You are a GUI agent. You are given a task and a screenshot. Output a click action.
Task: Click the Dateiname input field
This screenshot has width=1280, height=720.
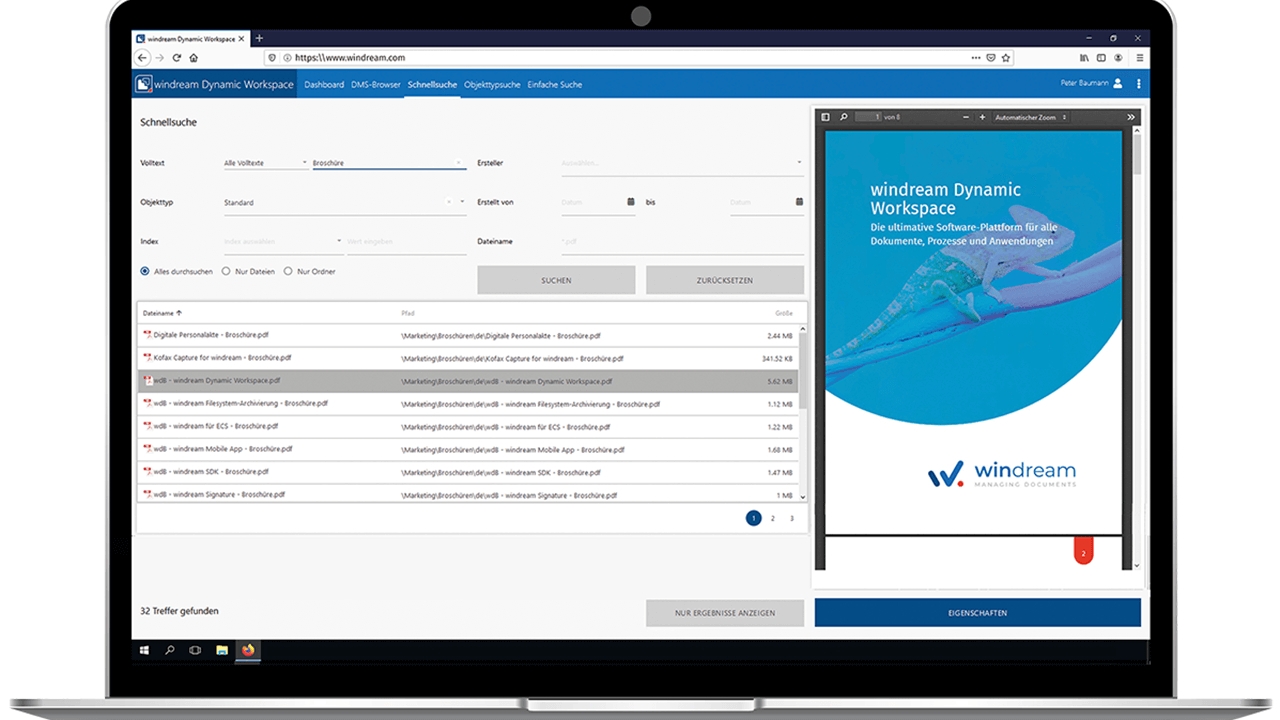point(682,241)
